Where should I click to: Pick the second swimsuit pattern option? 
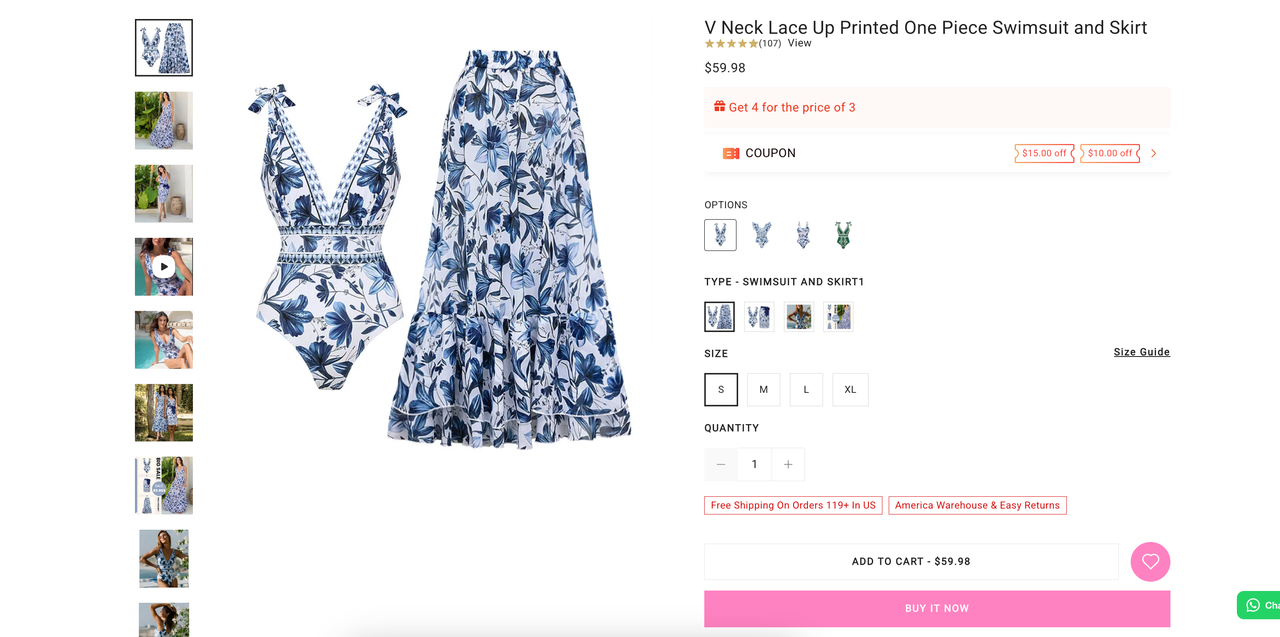coord(761,235)
